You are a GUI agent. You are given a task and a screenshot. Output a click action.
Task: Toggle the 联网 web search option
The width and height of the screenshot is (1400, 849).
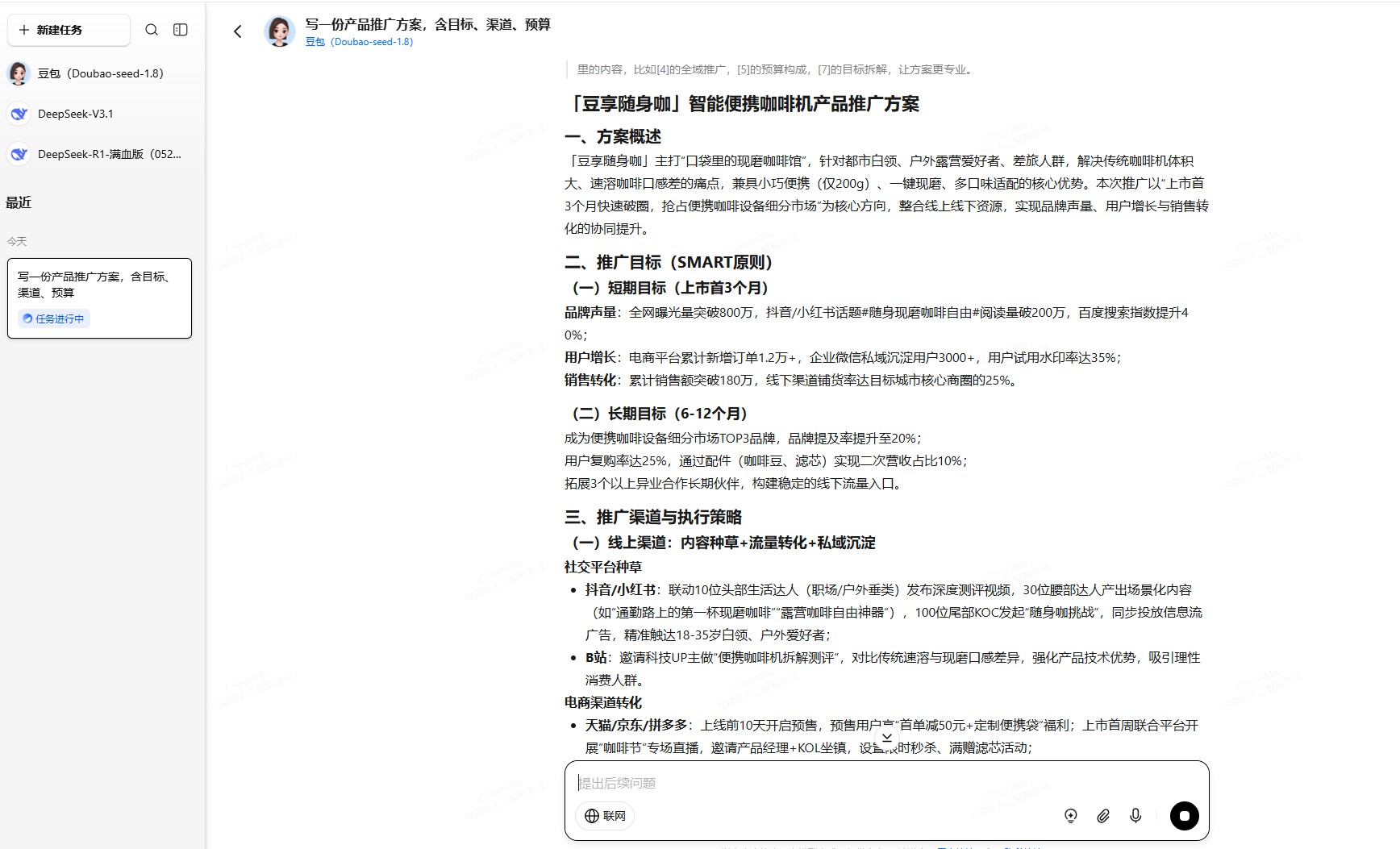click(x=606, y=816)
